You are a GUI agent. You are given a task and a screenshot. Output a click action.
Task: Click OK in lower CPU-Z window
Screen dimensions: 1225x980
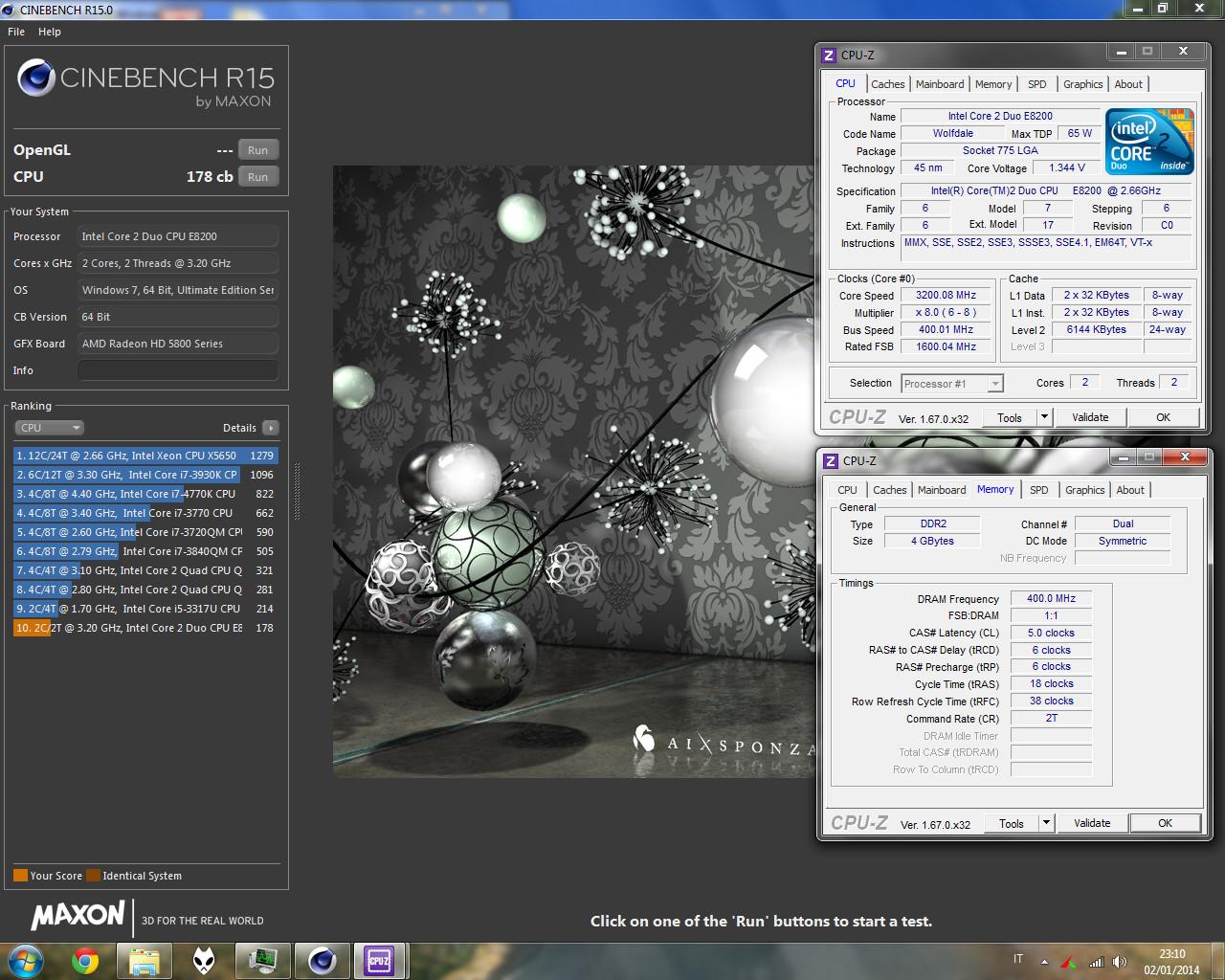tap(1165, 823)
